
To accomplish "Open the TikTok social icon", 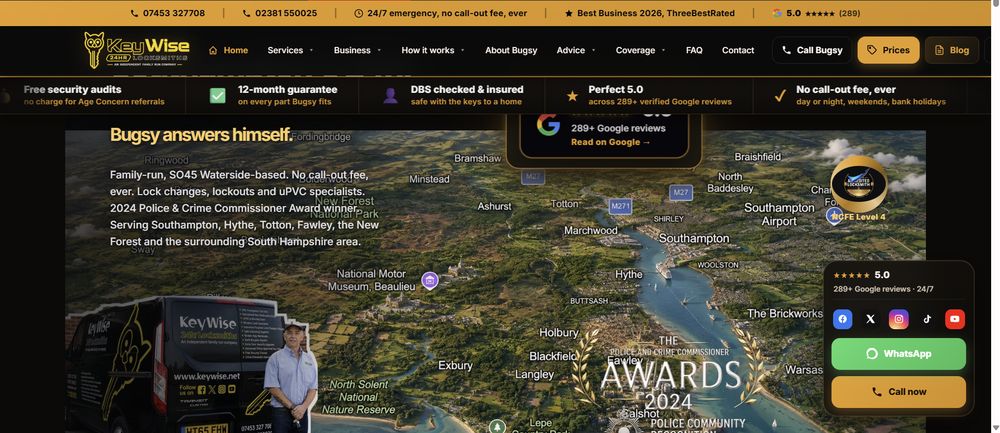I will [927, 319].
